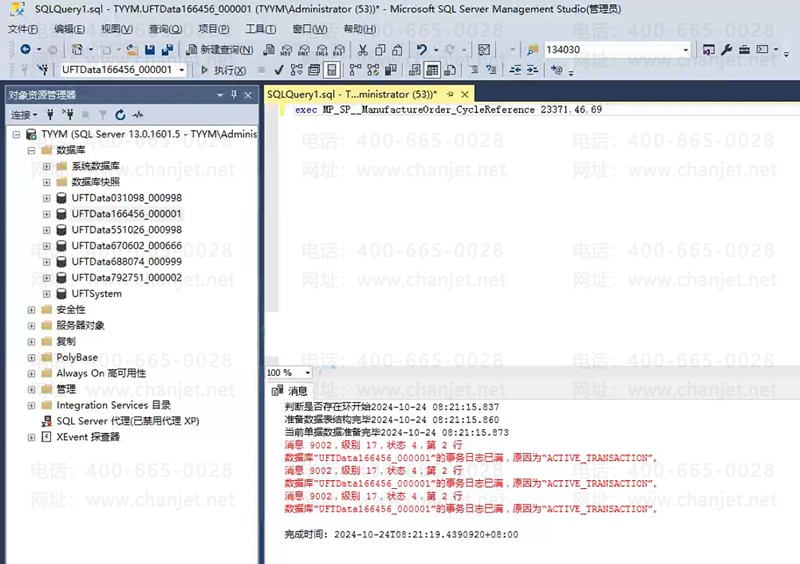Decrease indent of the selected lines
The width and height of the screenshot is (800, 564).
pos(515,69)
